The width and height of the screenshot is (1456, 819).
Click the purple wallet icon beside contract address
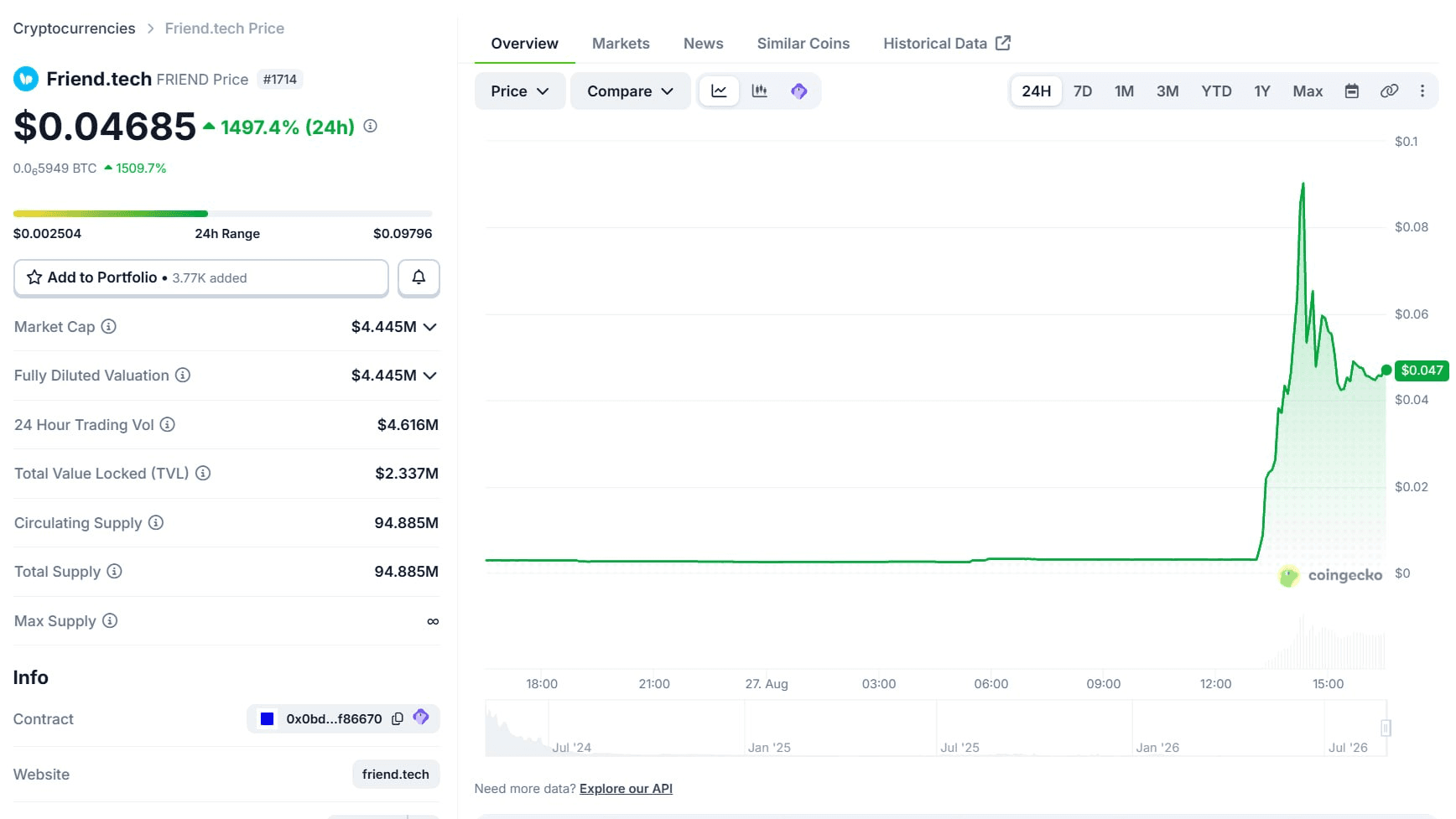point(421,718)
